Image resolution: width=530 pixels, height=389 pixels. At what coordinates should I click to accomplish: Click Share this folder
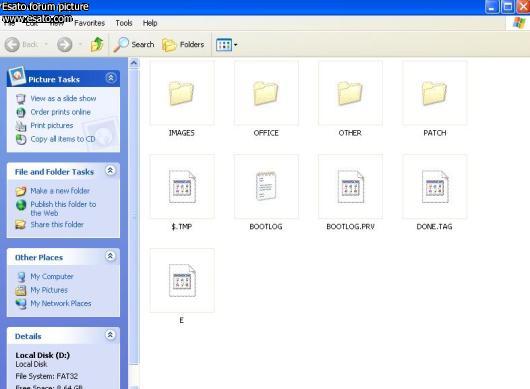coord(57,224)
